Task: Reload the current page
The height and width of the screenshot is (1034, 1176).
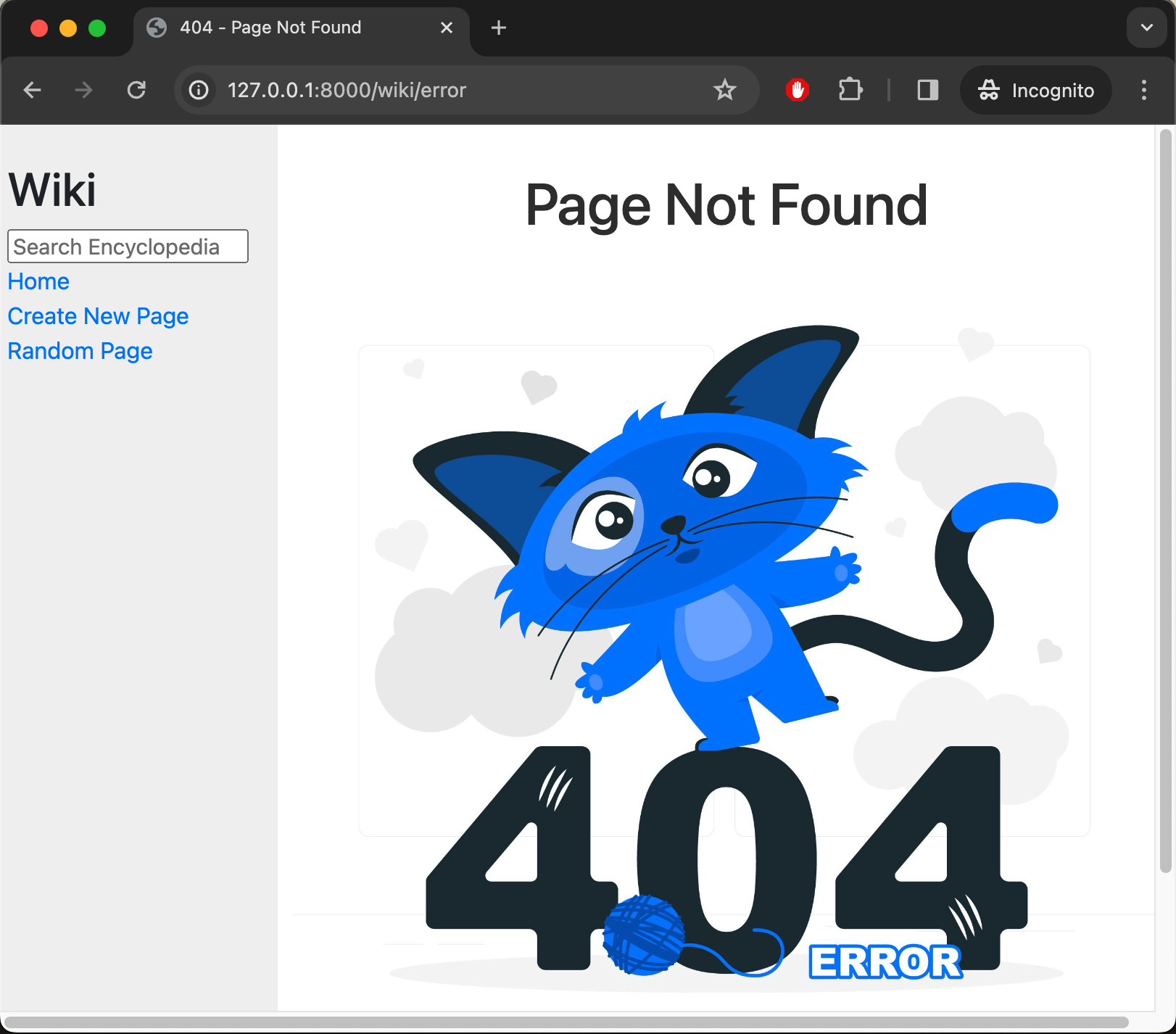Action: 136,90
